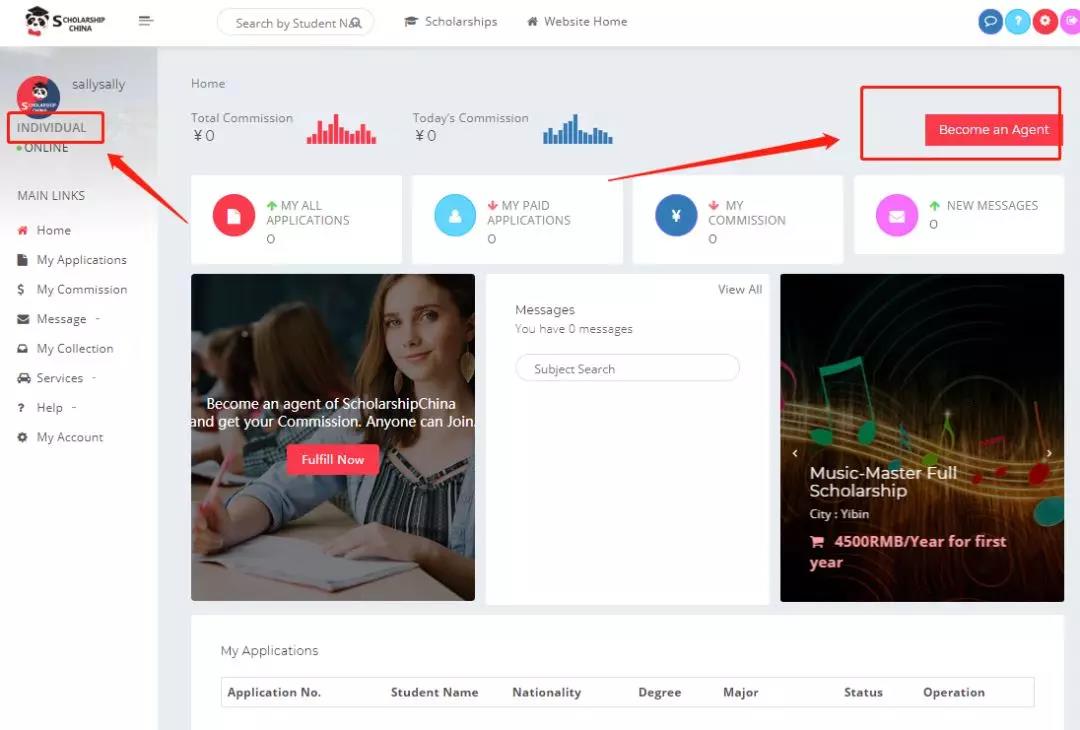Click the student studying banner image
Viewport: 1080px width, 730px height.
tap(333, 437)
